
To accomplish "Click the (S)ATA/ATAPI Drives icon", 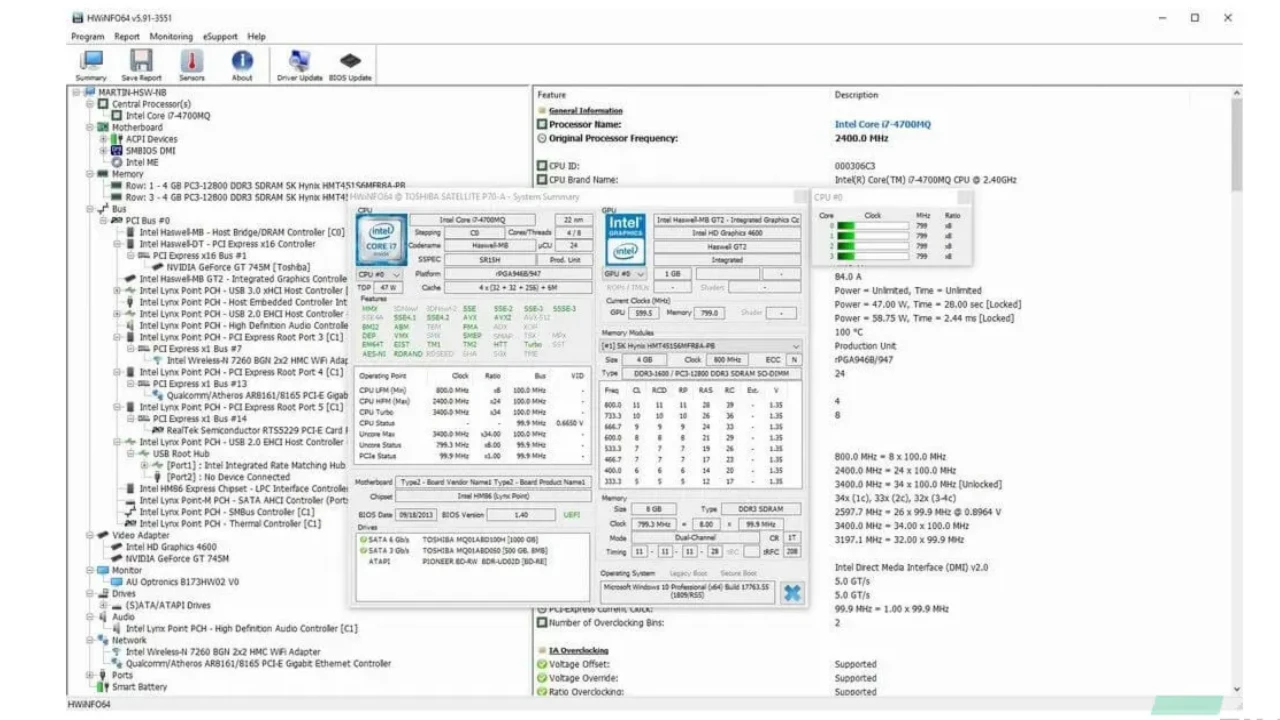I will [x=117, y=605].
